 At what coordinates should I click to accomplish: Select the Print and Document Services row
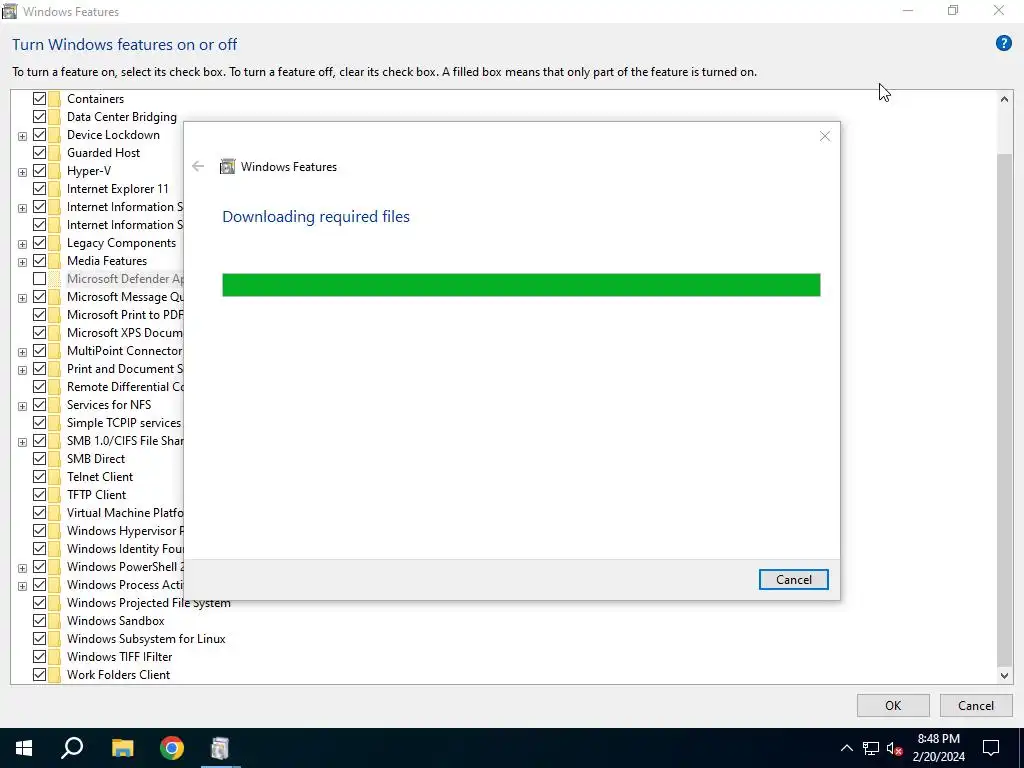[x=125, y=369]
